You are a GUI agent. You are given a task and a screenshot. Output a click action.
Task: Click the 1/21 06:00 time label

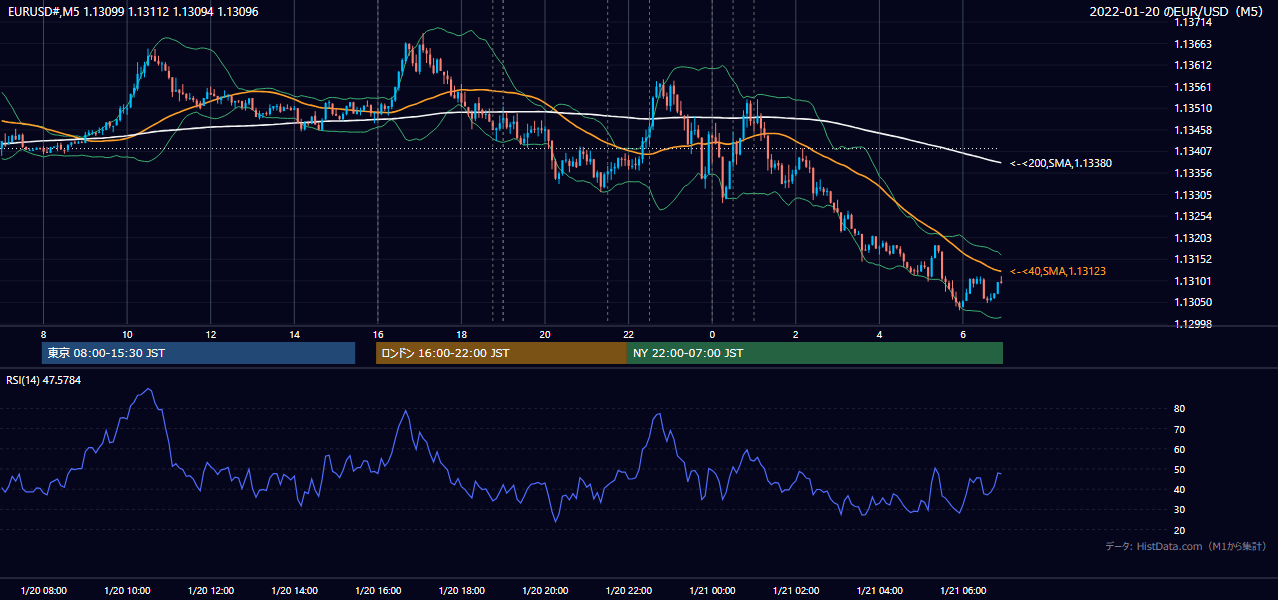pyautogui.click(x=963, y=591)
